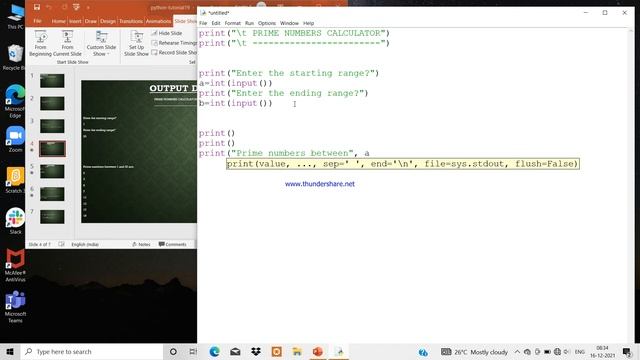The height and width of the screenshot is (360, 640).
Task: Click Undo in PowerPoint quick access toolbar
Action: (49, 7)
